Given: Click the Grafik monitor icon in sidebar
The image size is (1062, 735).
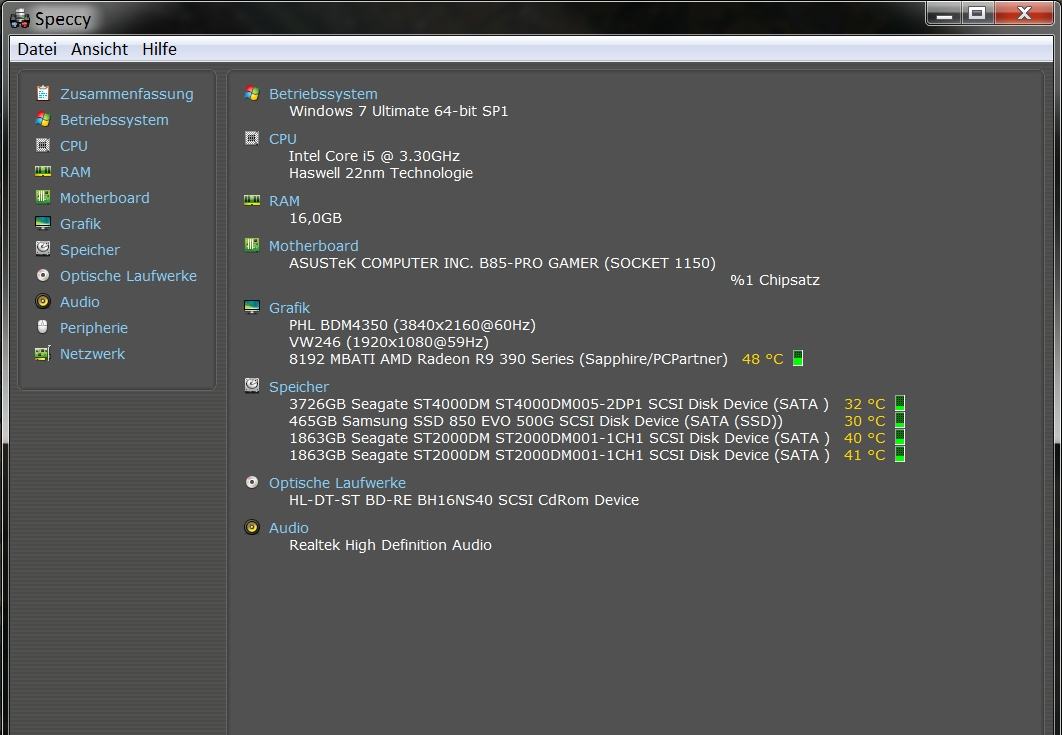Looking at the screenshot, I should [x=43, y=223].
